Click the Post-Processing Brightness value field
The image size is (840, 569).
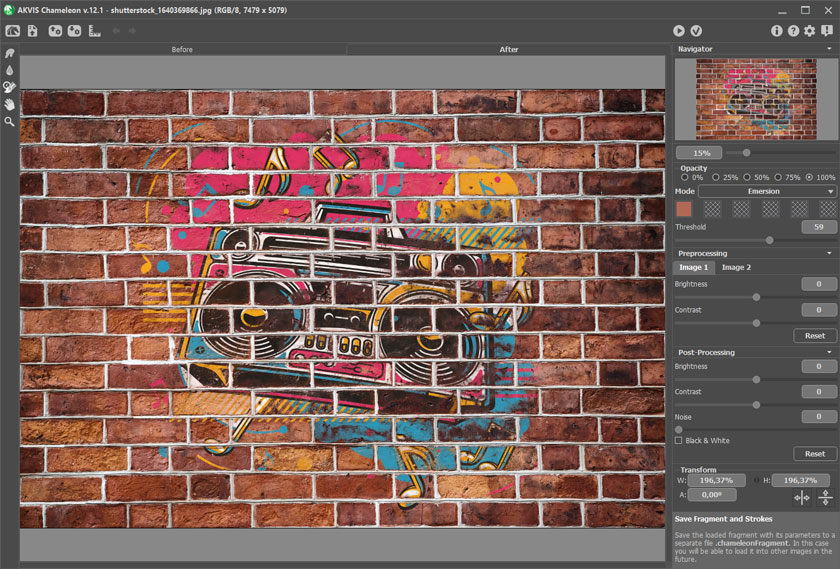click(819, 366)
